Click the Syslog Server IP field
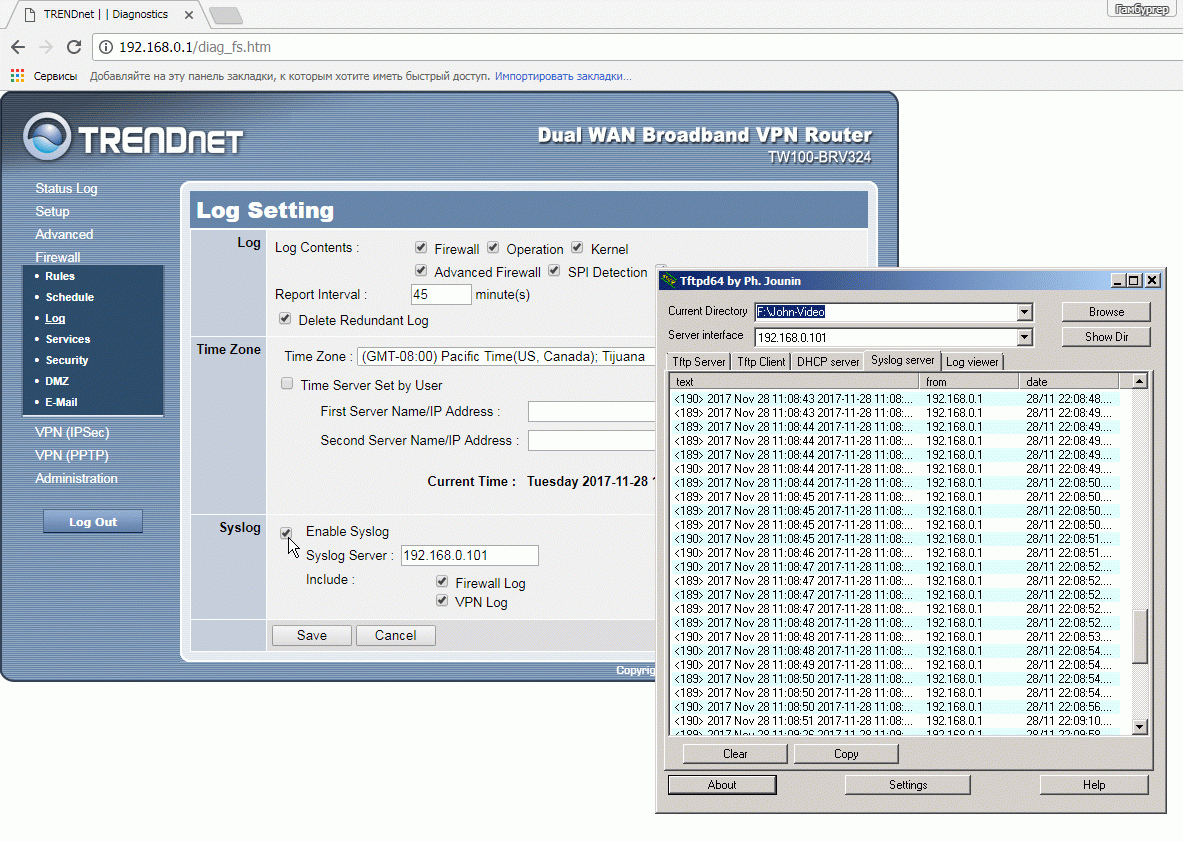Viewport: 1183px width, 842px height. 469,555
